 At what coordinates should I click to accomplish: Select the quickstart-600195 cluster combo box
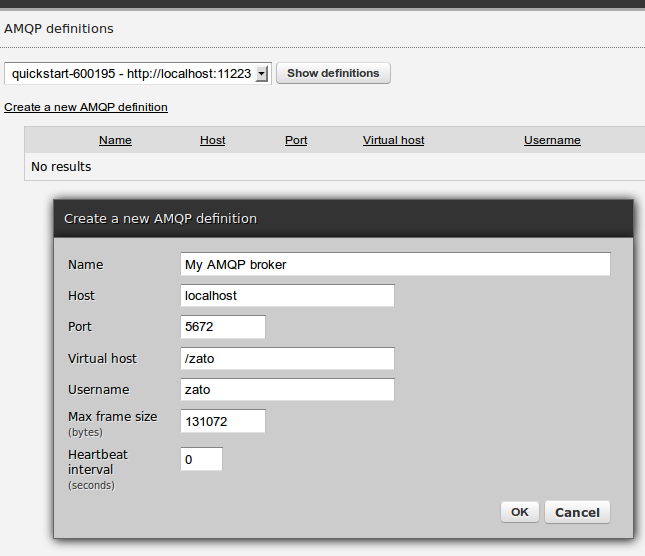138,74
